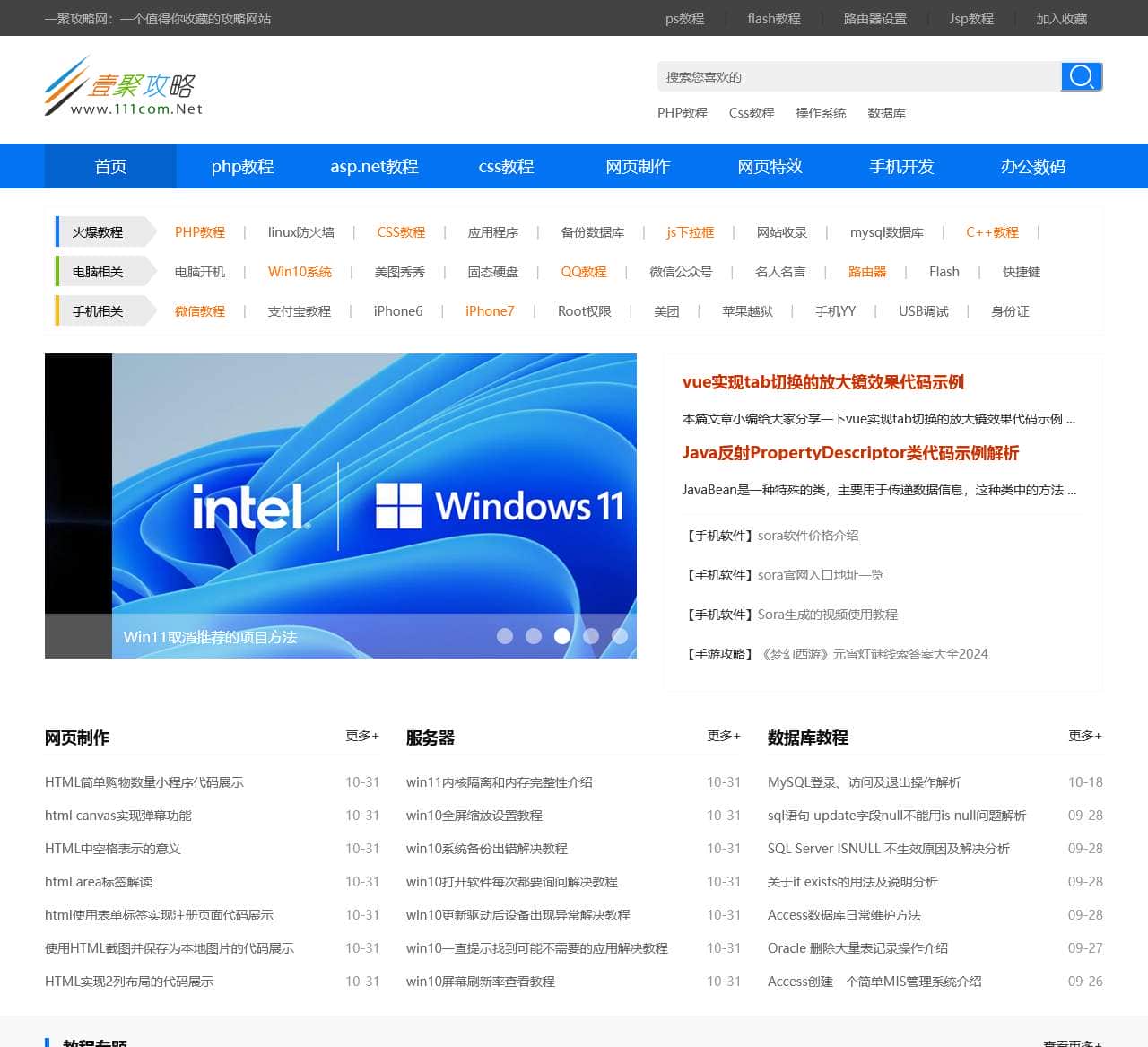This screenshot has width=1148, height=1047.
Task: Select 办公数码 navigation tab
Action: point(1033,166)
